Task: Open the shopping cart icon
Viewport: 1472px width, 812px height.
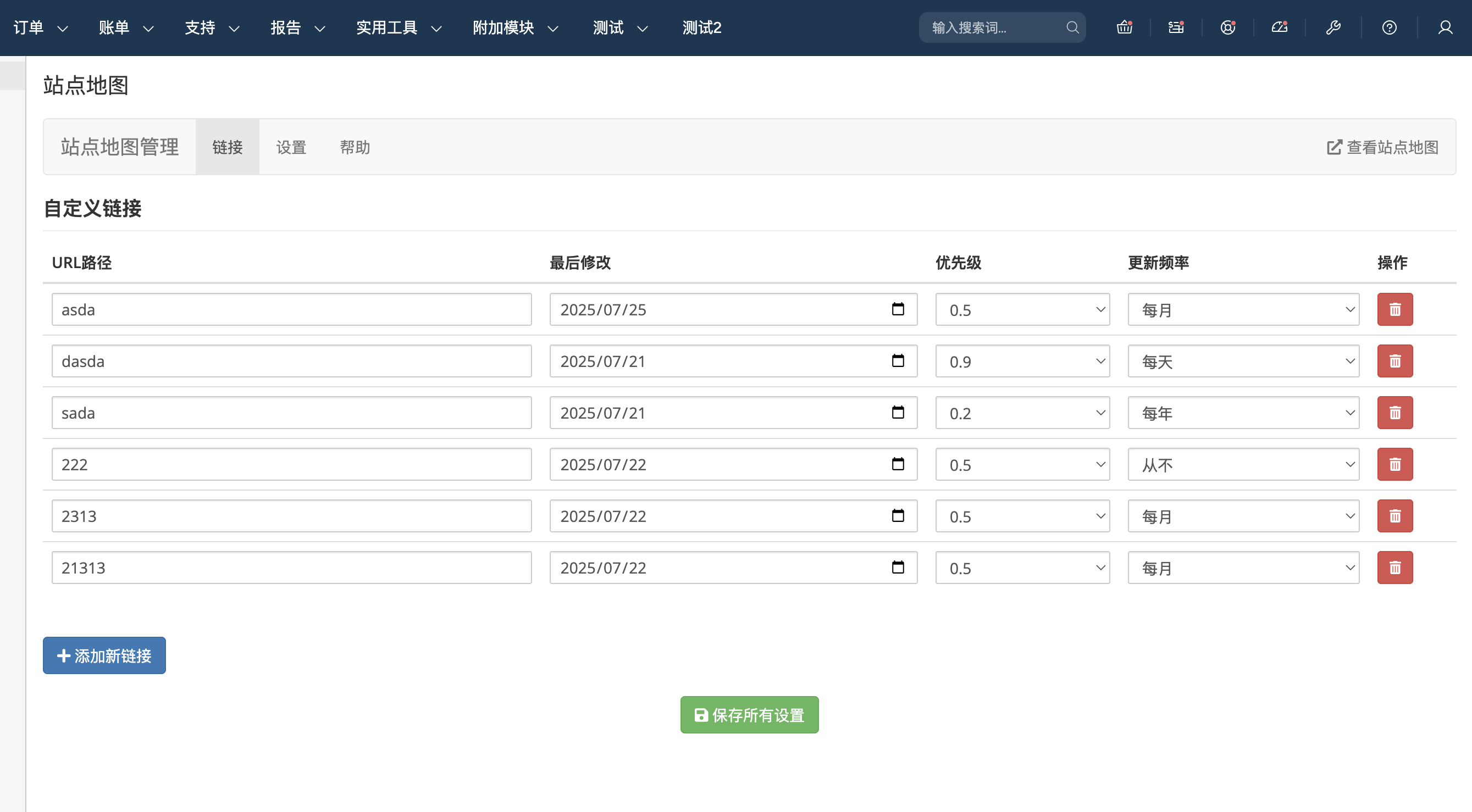Action: (1124, 27)
